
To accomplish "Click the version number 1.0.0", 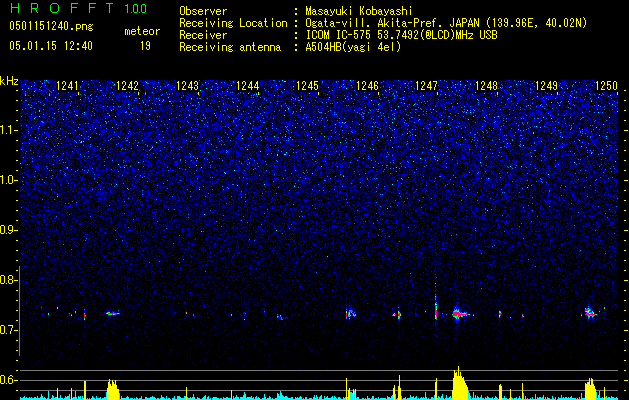I will [135, 8].
